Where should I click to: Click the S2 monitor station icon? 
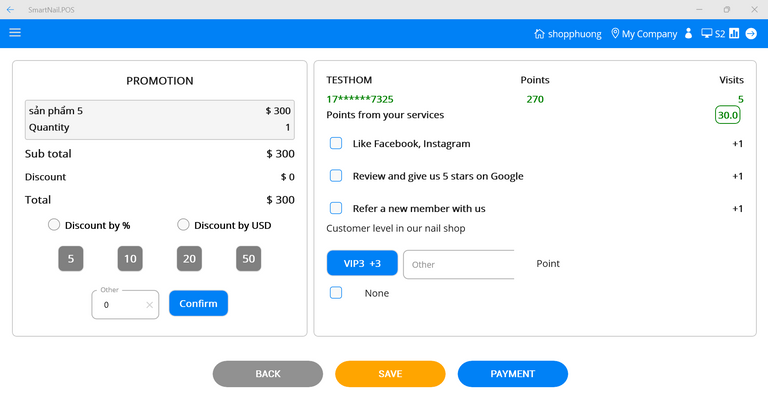pyautogui.click(x=707, y=34)
